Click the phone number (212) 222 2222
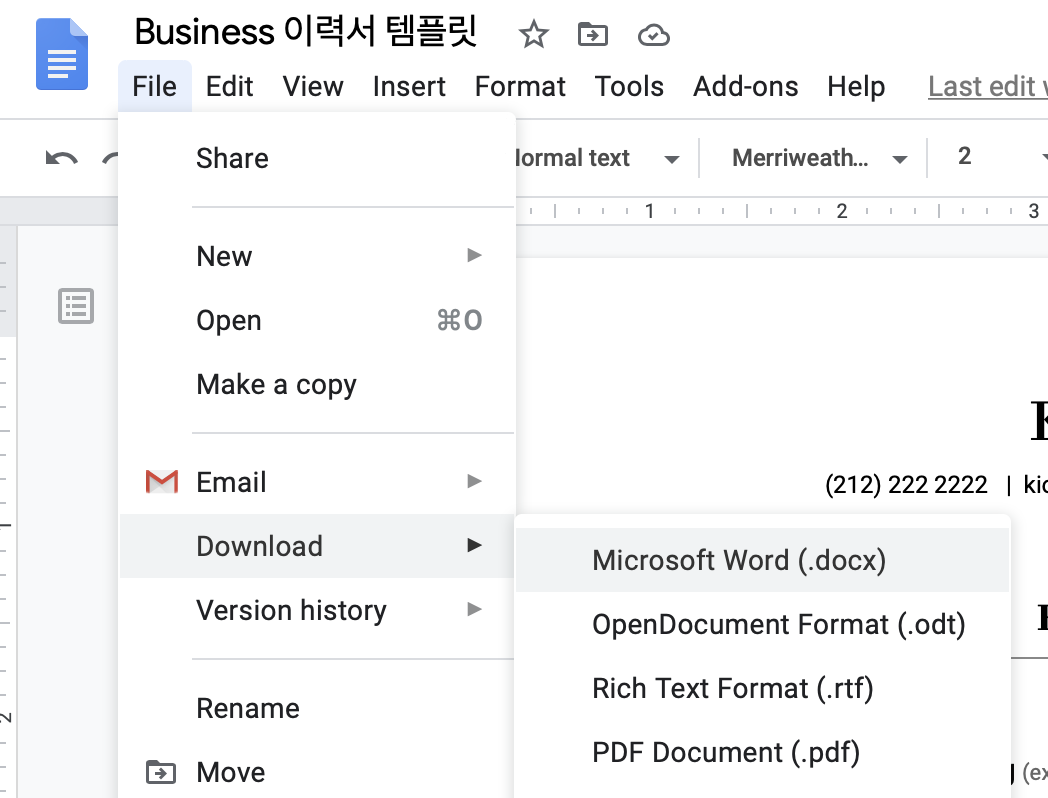 tap(906, 485)
